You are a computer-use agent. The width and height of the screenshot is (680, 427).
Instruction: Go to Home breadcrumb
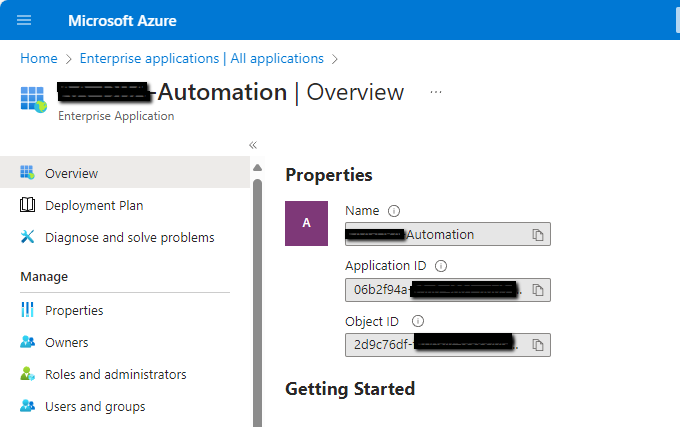pos(39,59)
